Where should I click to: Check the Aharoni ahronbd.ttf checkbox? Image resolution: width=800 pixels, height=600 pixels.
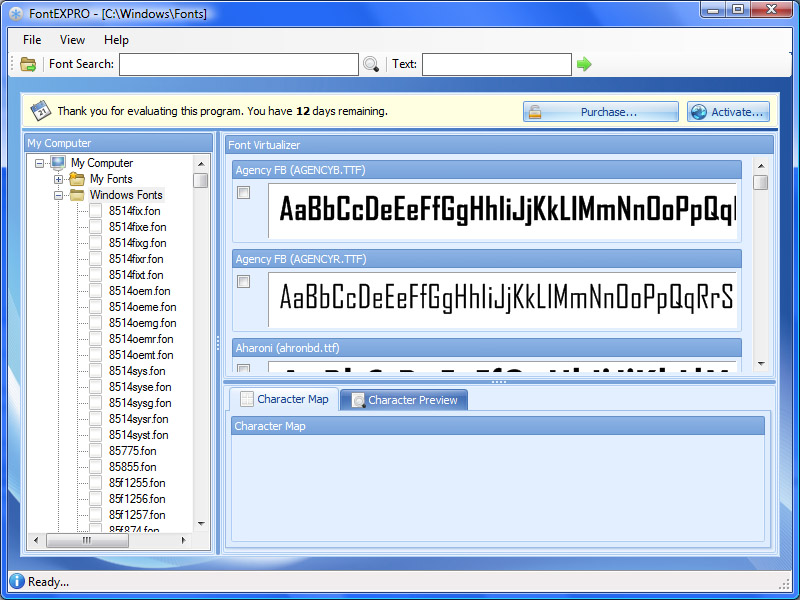click(x=243, y=368)
